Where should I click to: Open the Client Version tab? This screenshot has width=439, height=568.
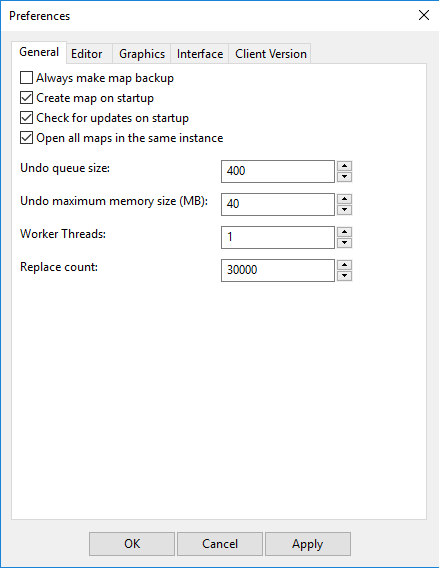(x=271, y=54)
